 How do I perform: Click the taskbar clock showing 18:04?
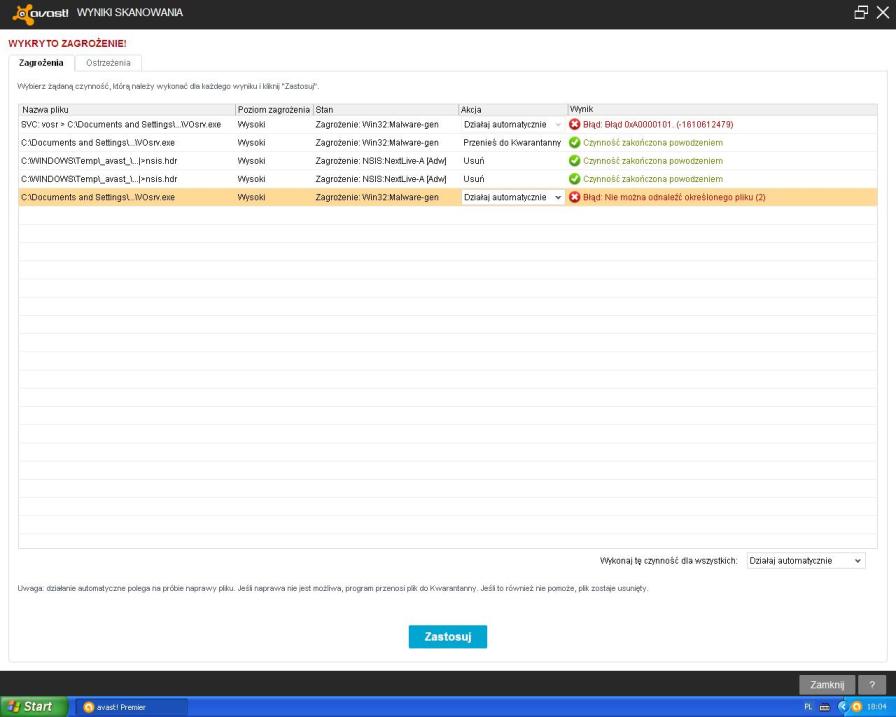click(x=877, y=707)
